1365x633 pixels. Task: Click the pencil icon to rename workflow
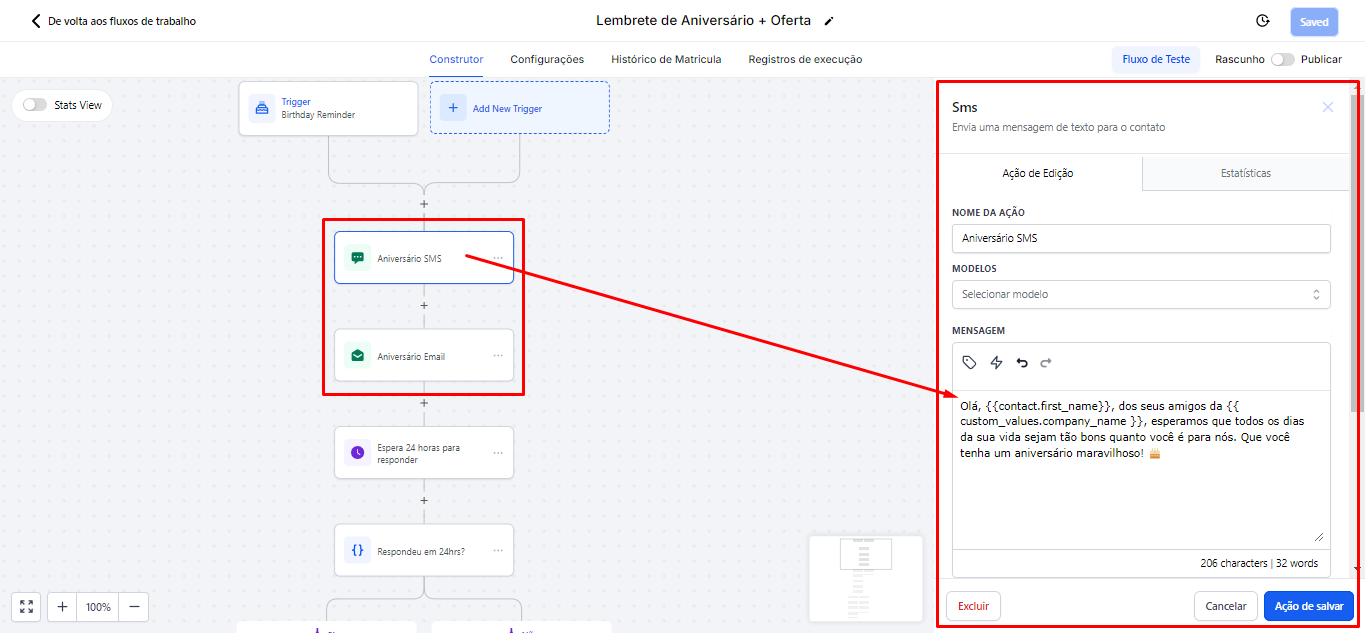pyautogui.click(x=828, y=21)
